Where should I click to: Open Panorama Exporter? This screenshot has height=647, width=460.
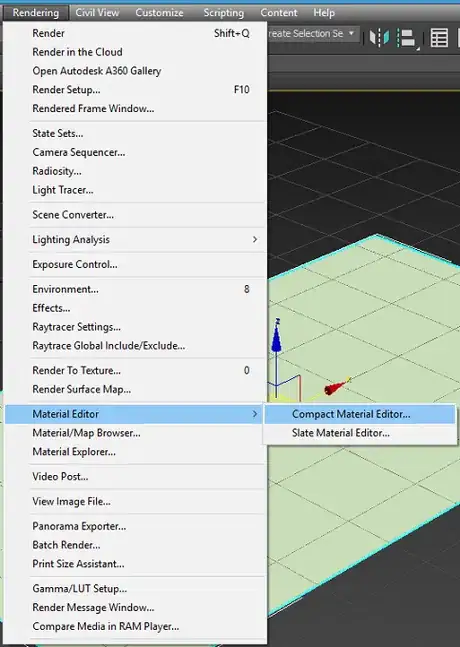coord(135,526)
